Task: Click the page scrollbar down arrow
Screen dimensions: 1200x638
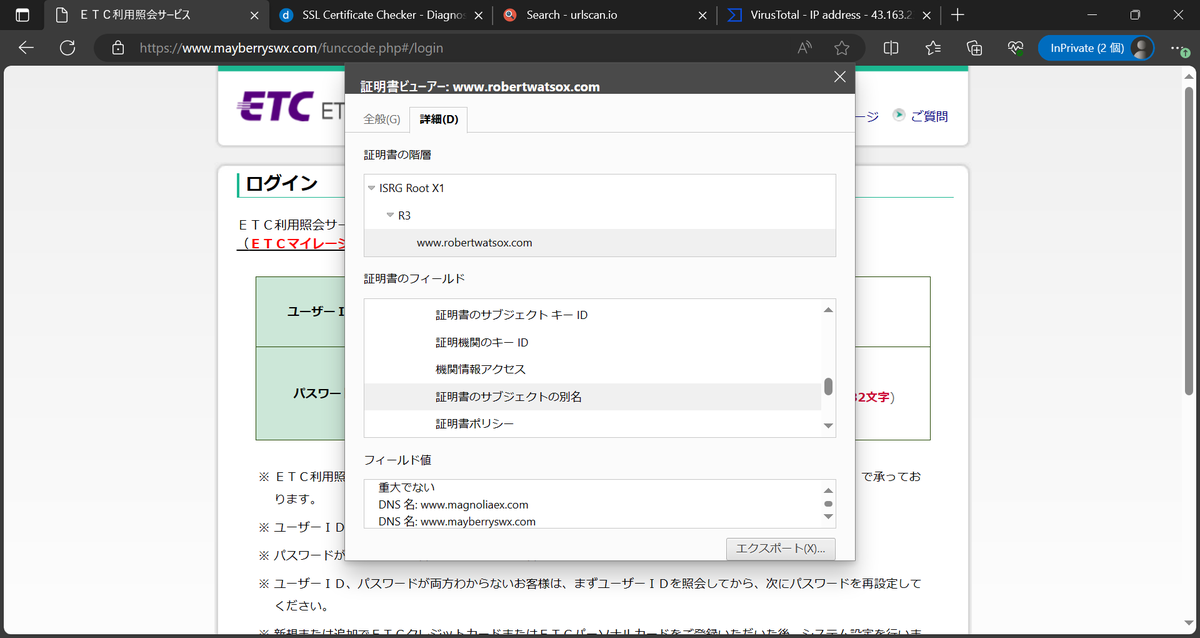Action: (1188, 624)
